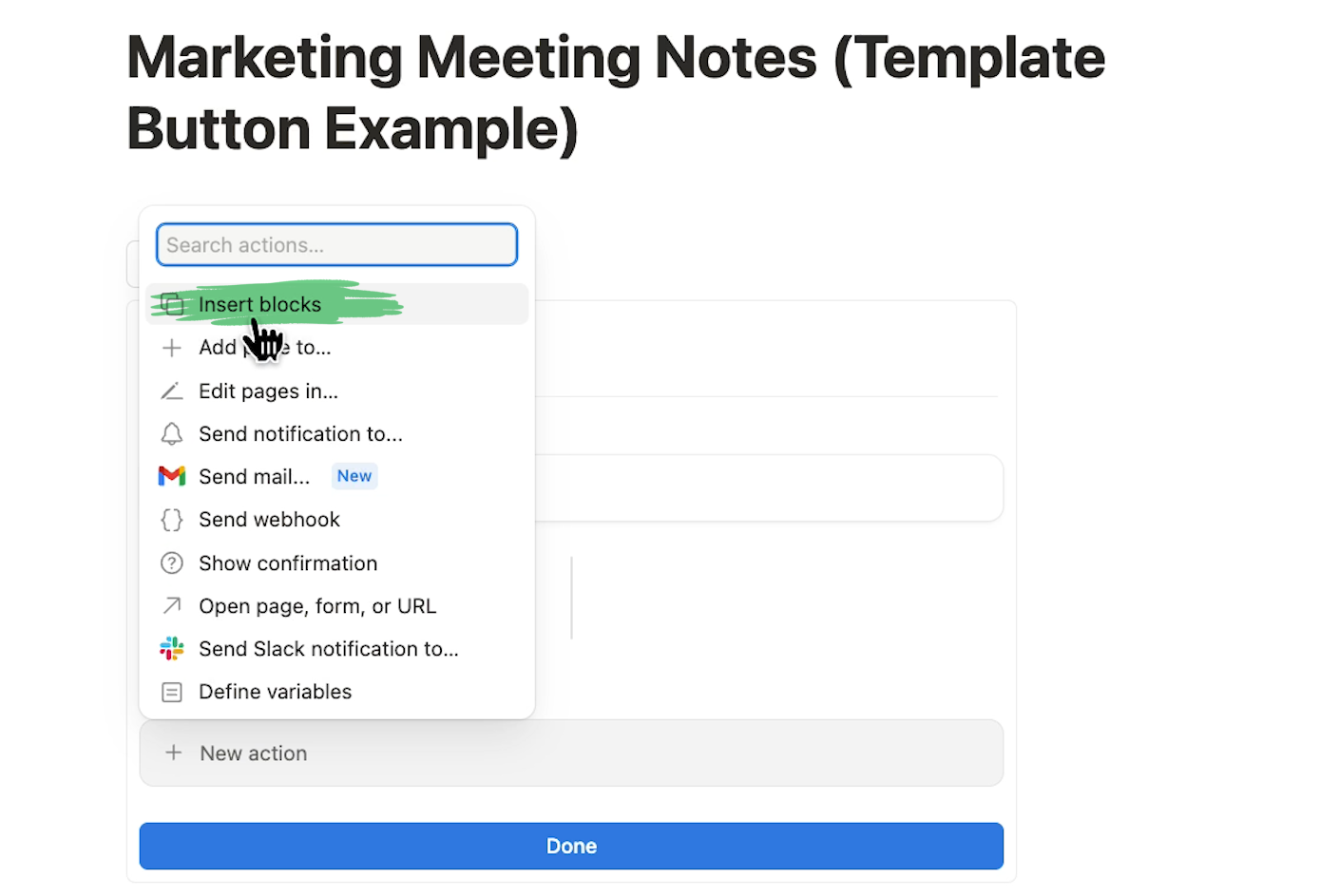The image size is (1339, 896).
Task: Select Open page, form, or URL
Action: [x=317, y=605]
